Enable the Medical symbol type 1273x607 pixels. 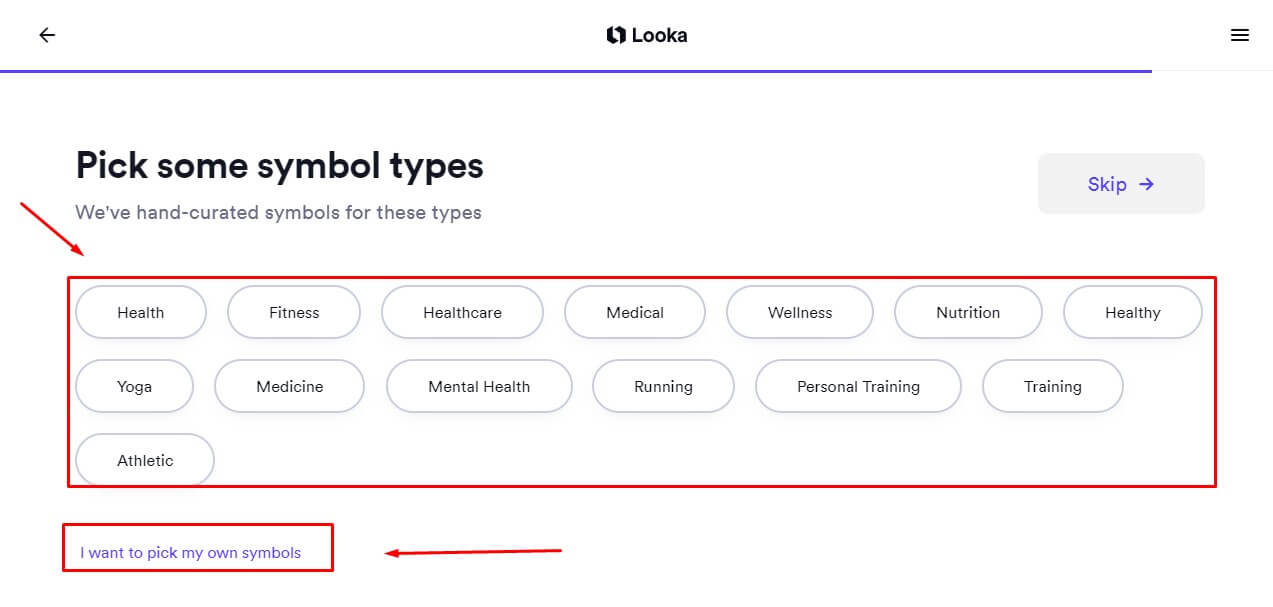[x=634, y=312]
